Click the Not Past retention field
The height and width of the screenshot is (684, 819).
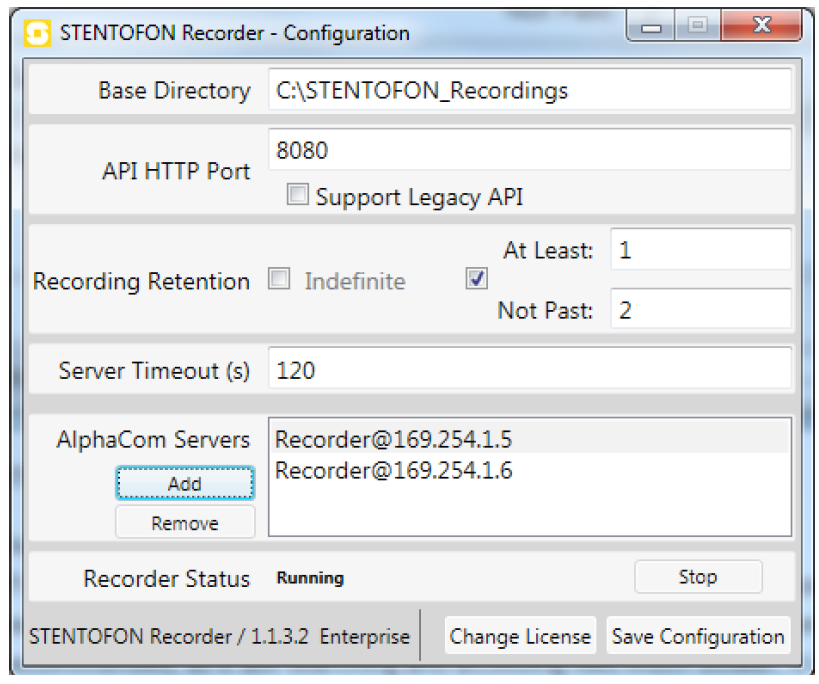700,310
